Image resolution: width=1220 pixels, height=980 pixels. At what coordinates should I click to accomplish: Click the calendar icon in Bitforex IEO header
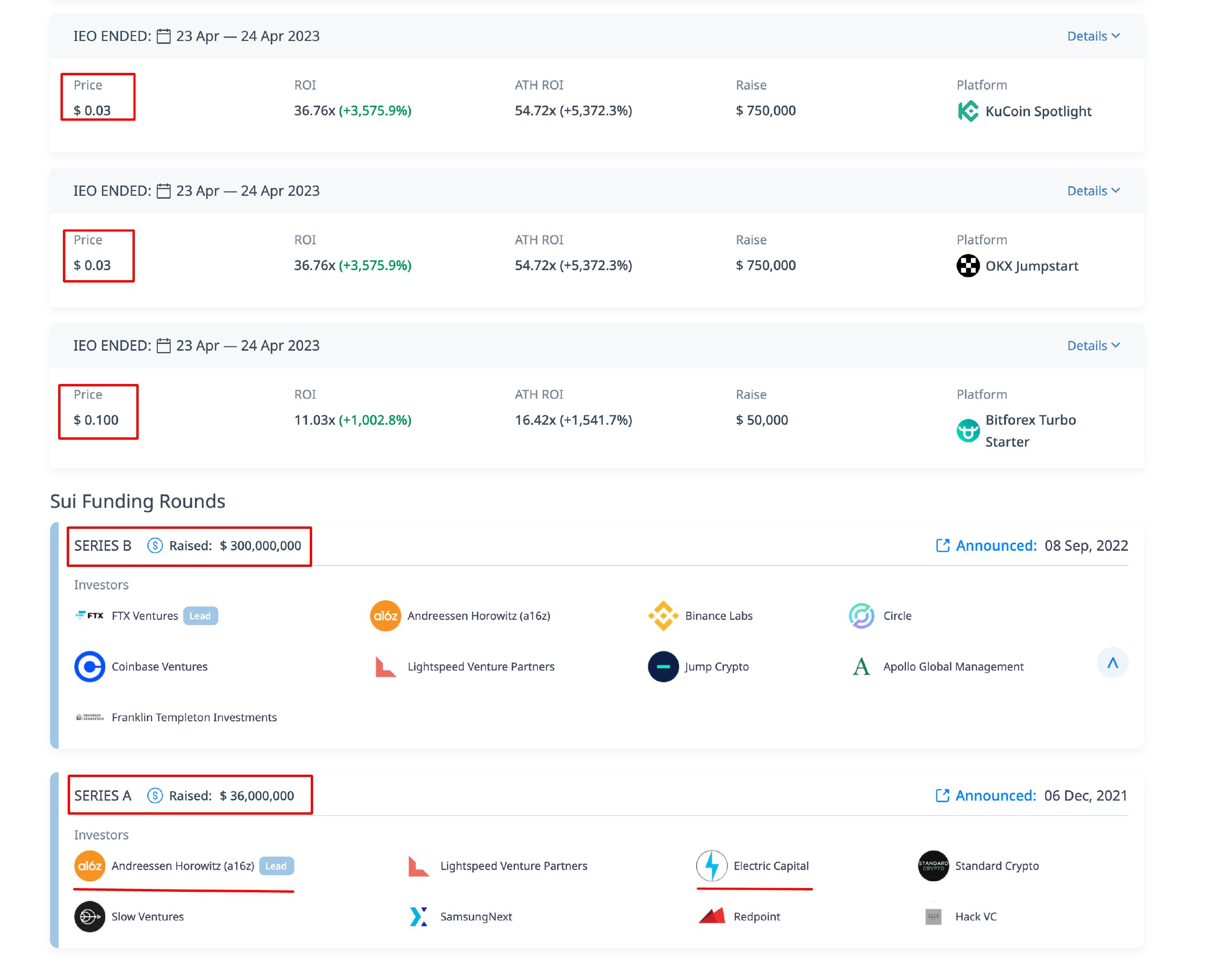click(163, 345)
